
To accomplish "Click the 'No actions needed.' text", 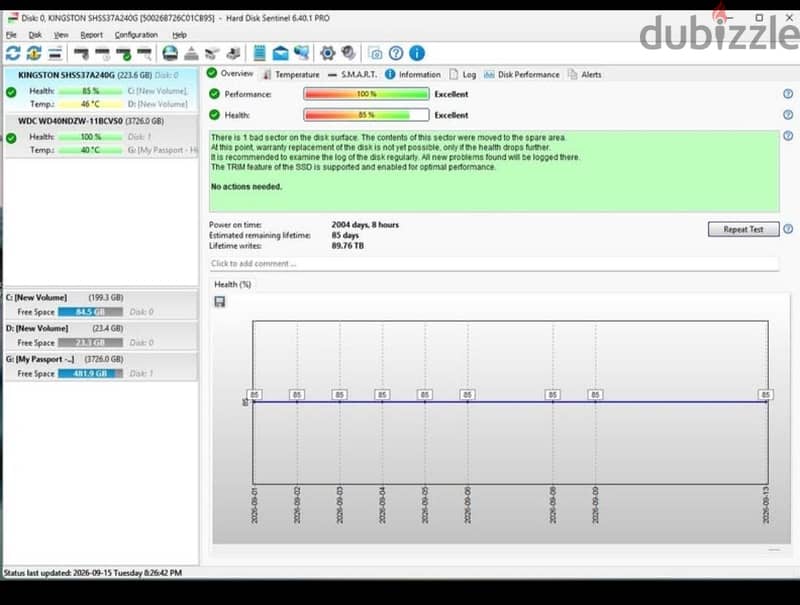I will point(246,187).
